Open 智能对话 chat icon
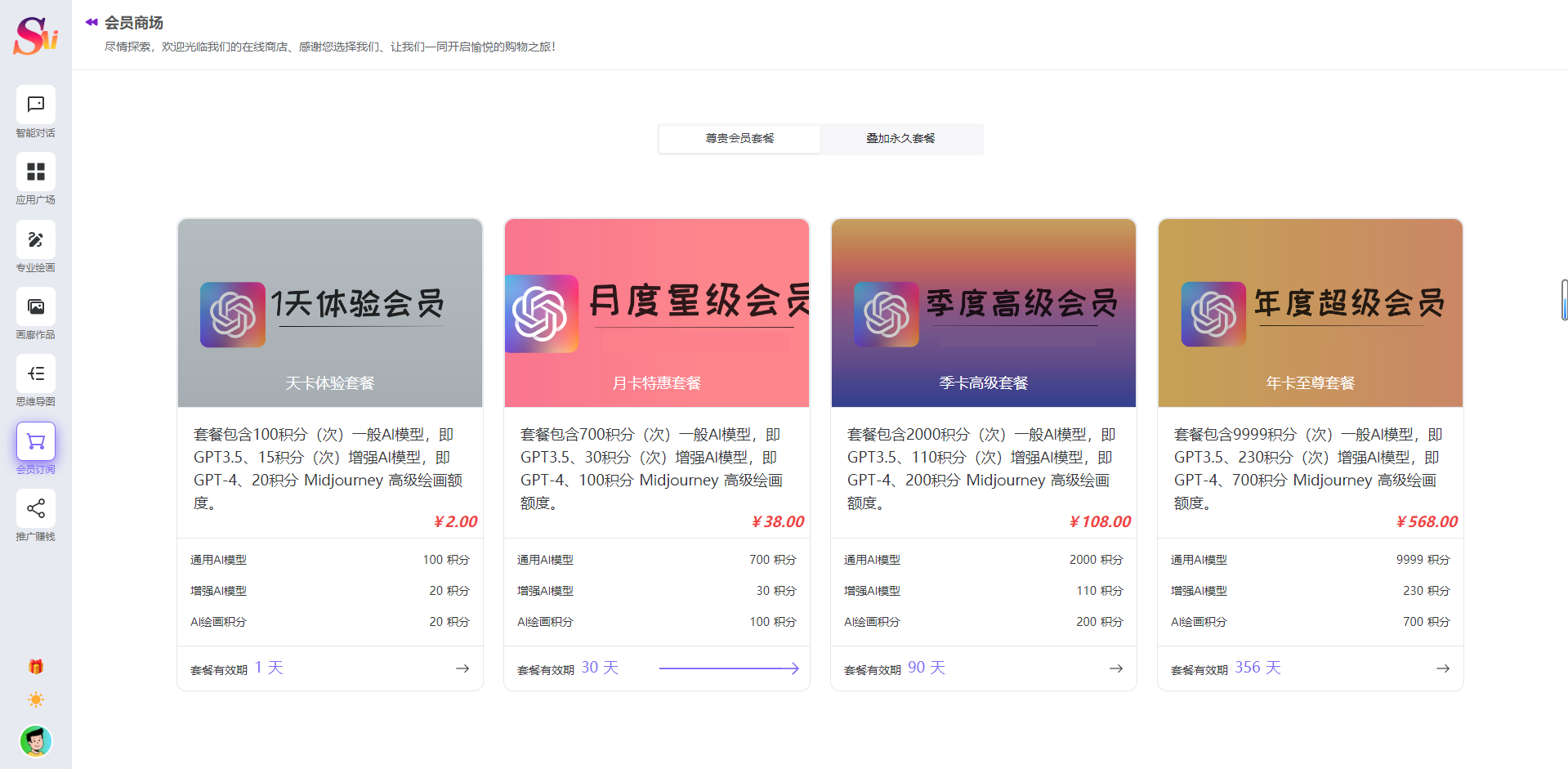 coord(36,105)
